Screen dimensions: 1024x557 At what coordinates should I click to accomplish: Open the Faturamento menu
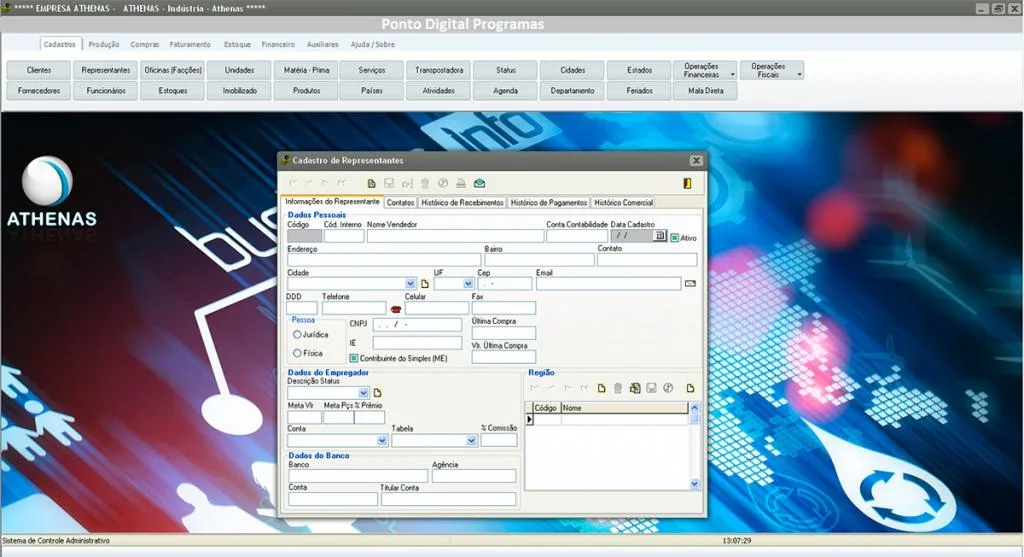[190, 44]
